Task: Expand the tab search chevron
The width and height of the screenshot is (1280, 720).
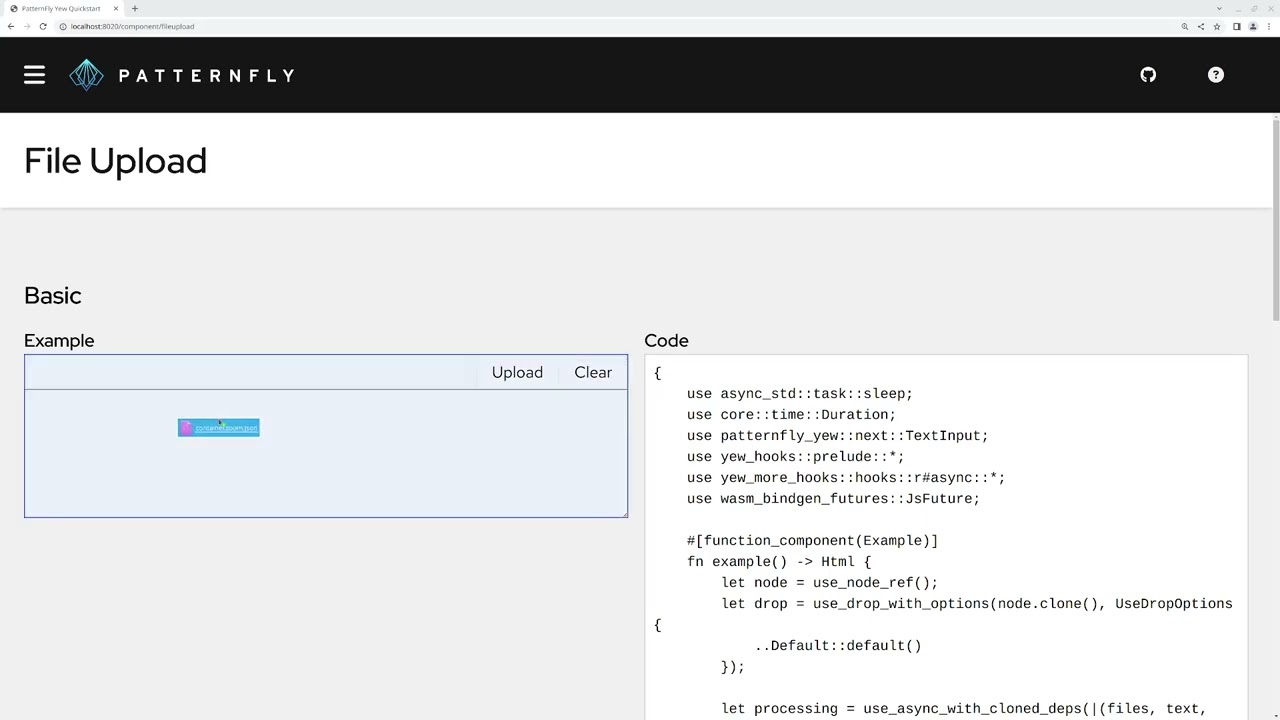Action: pyautogui.click(x=1219, y=8)
